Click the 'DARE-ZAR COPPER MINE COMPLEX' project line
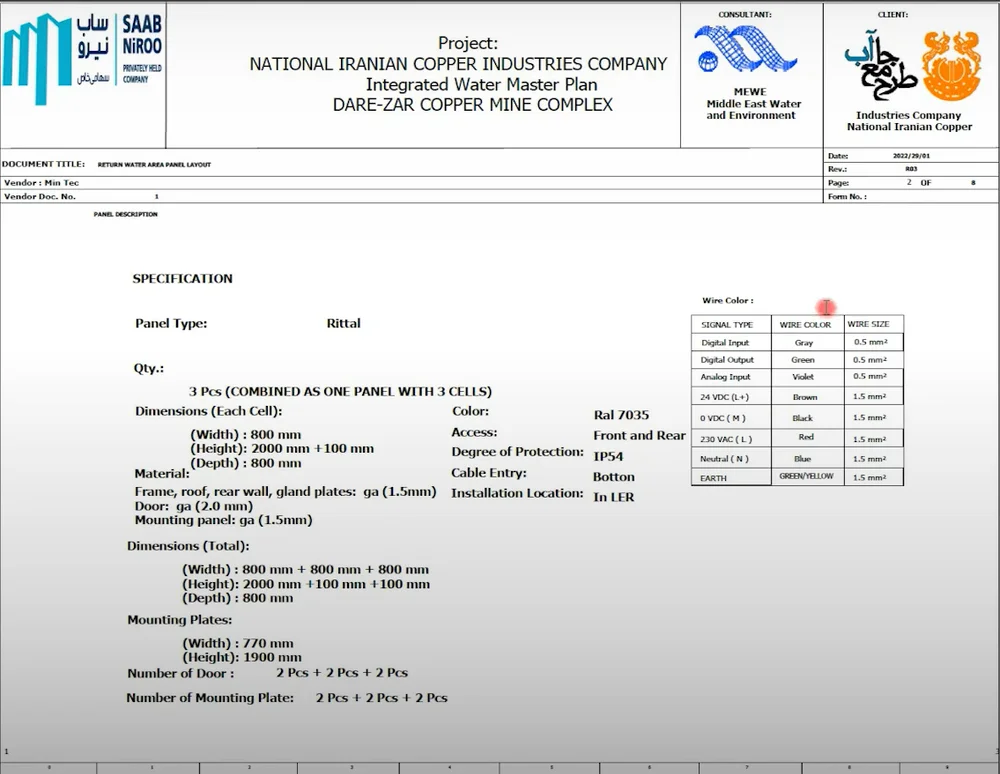Image resolution: width=1000 pixels, height=774 pixels. point(473,105)
